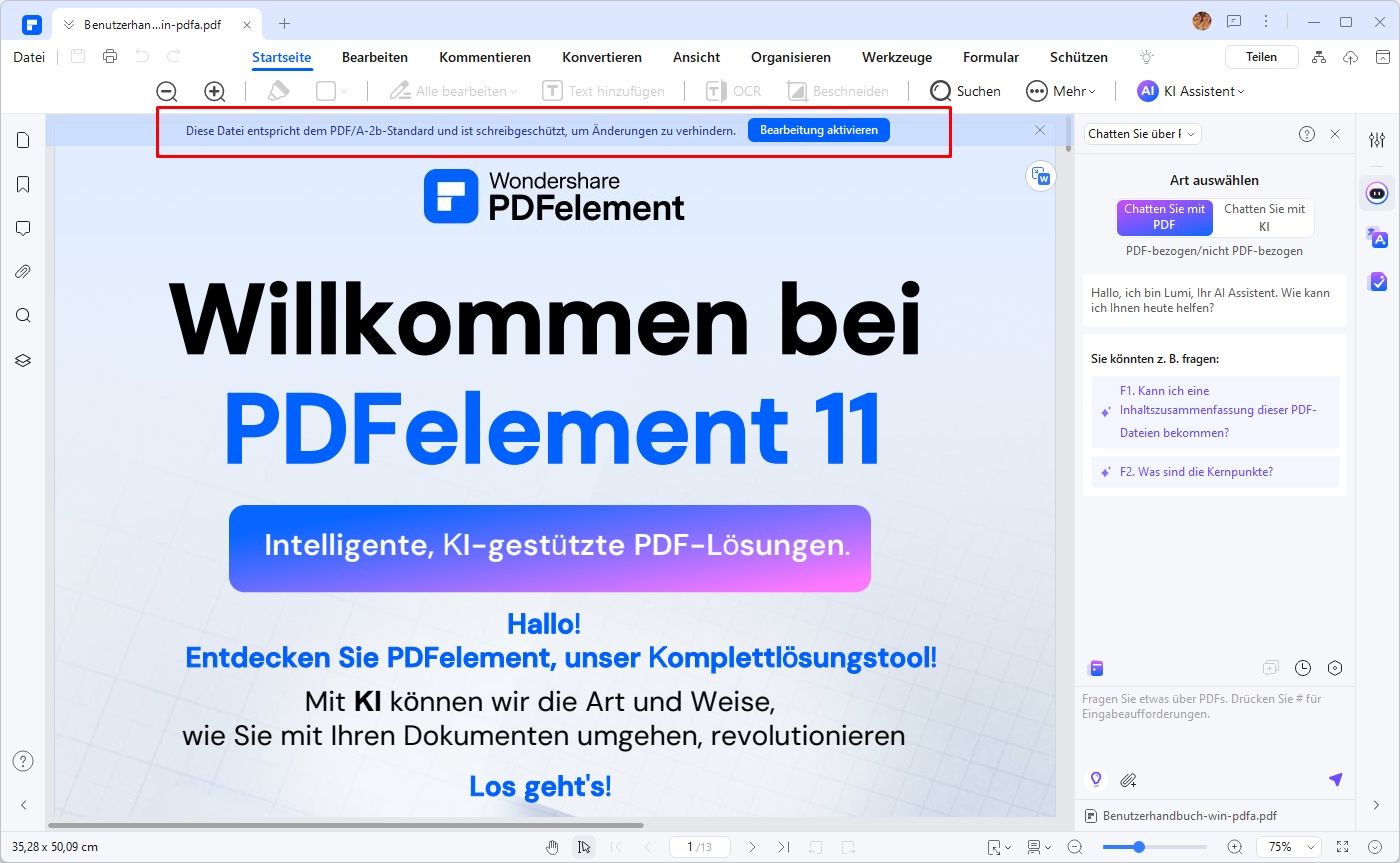Open a new tab with the plus button
Viewport: 1400px width, 863px height.
(x=285, y=23)
